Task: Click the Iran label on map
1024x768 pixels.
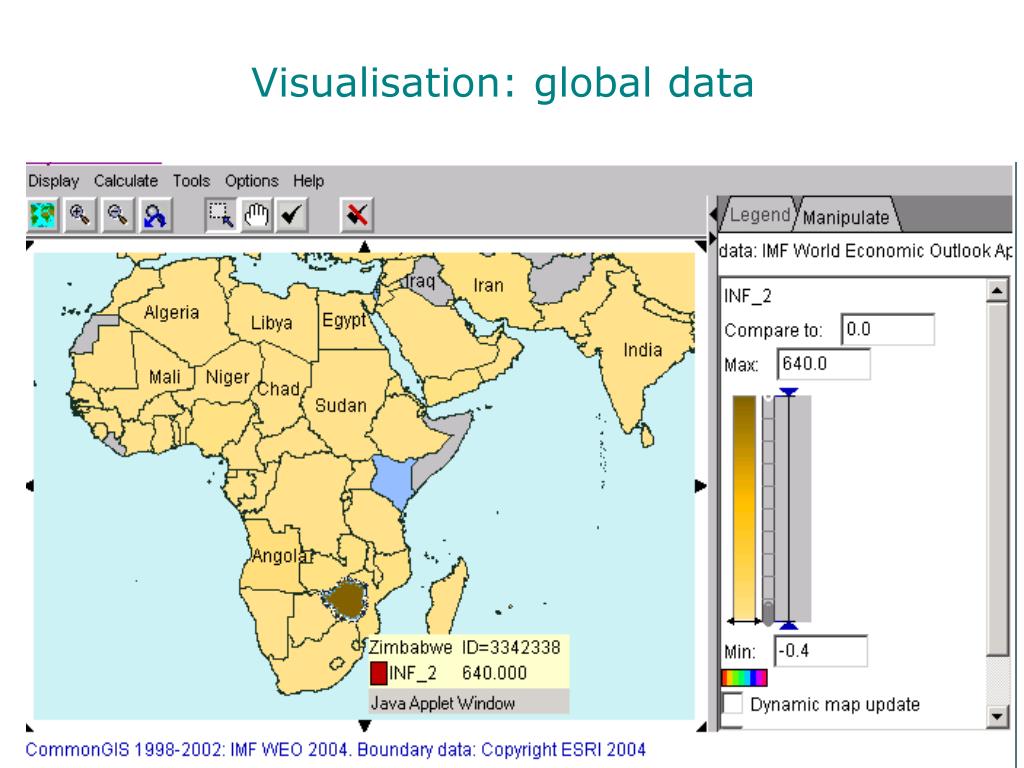Action: (x=488, y=285)
